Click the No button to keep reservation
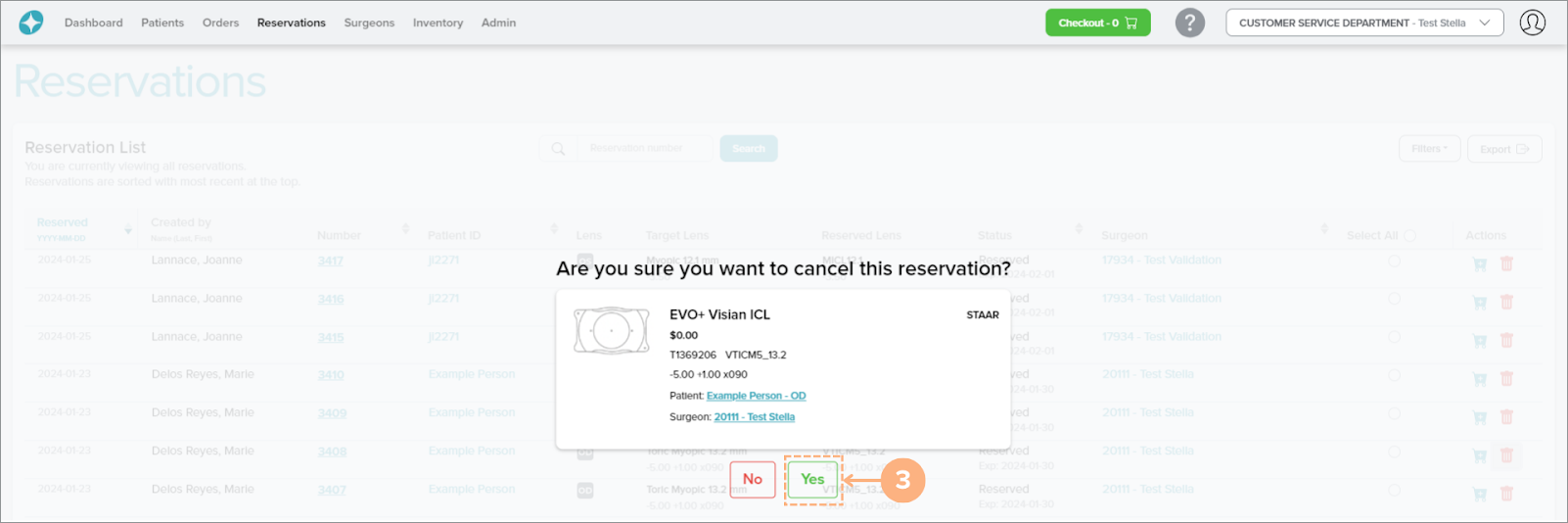1568x523 pixels. coord(752,479)
